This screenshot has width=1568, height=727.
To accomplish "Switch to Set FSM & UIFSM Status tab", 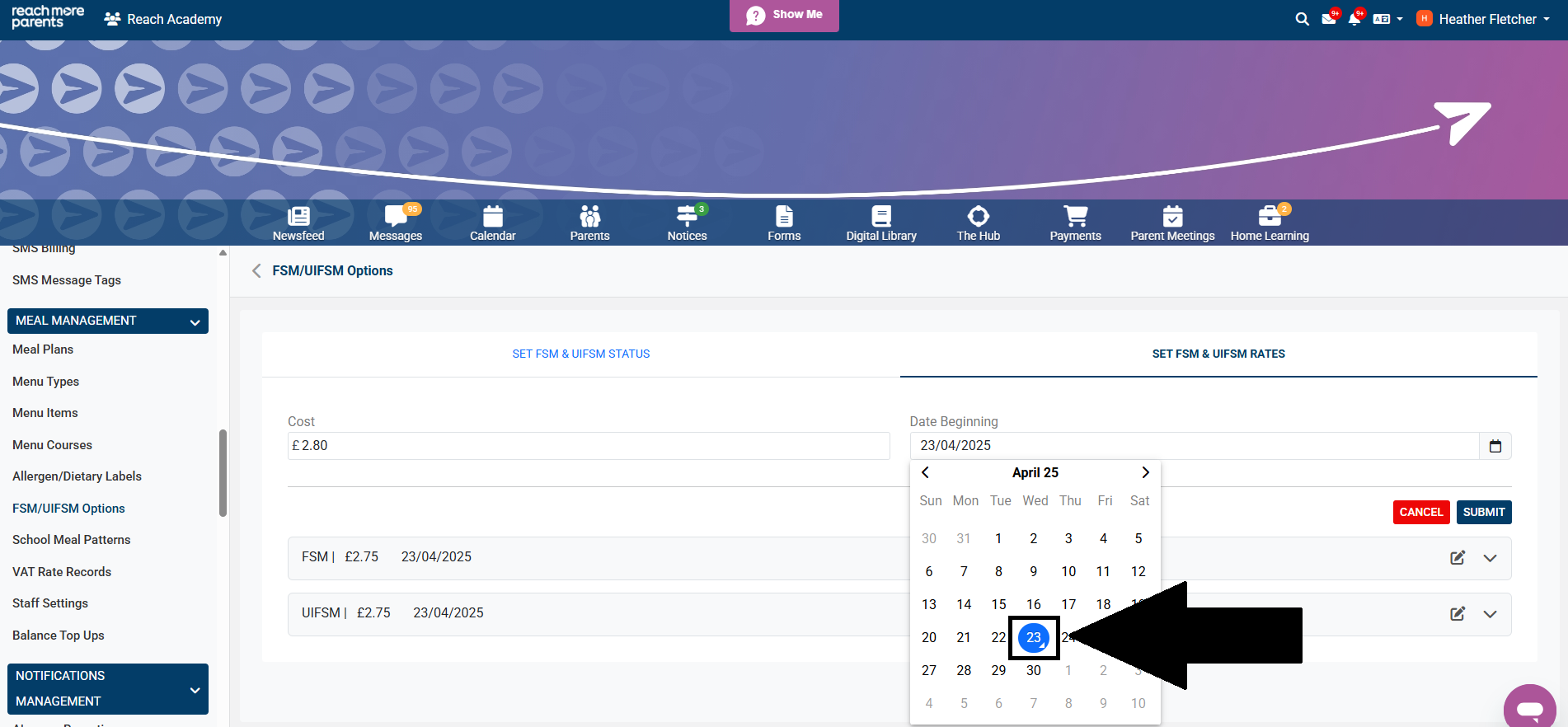I will [x=580, y=354].
